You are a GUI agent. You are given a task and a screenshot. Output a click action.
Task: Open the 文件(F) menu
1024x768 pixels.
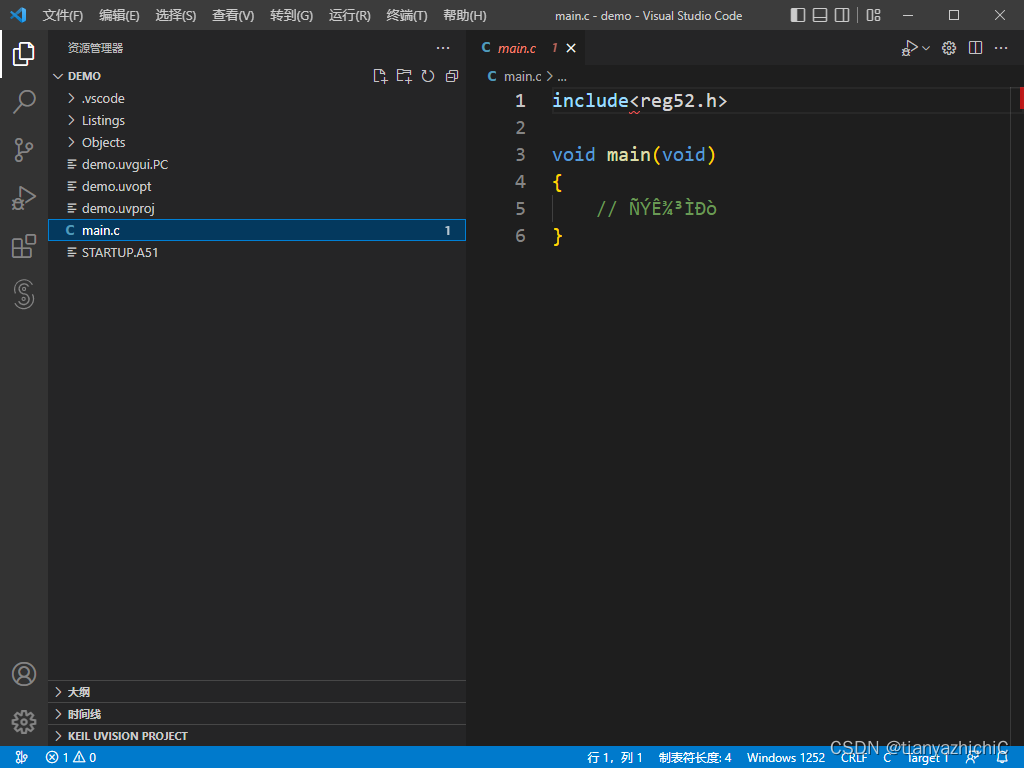coord(63,15)
